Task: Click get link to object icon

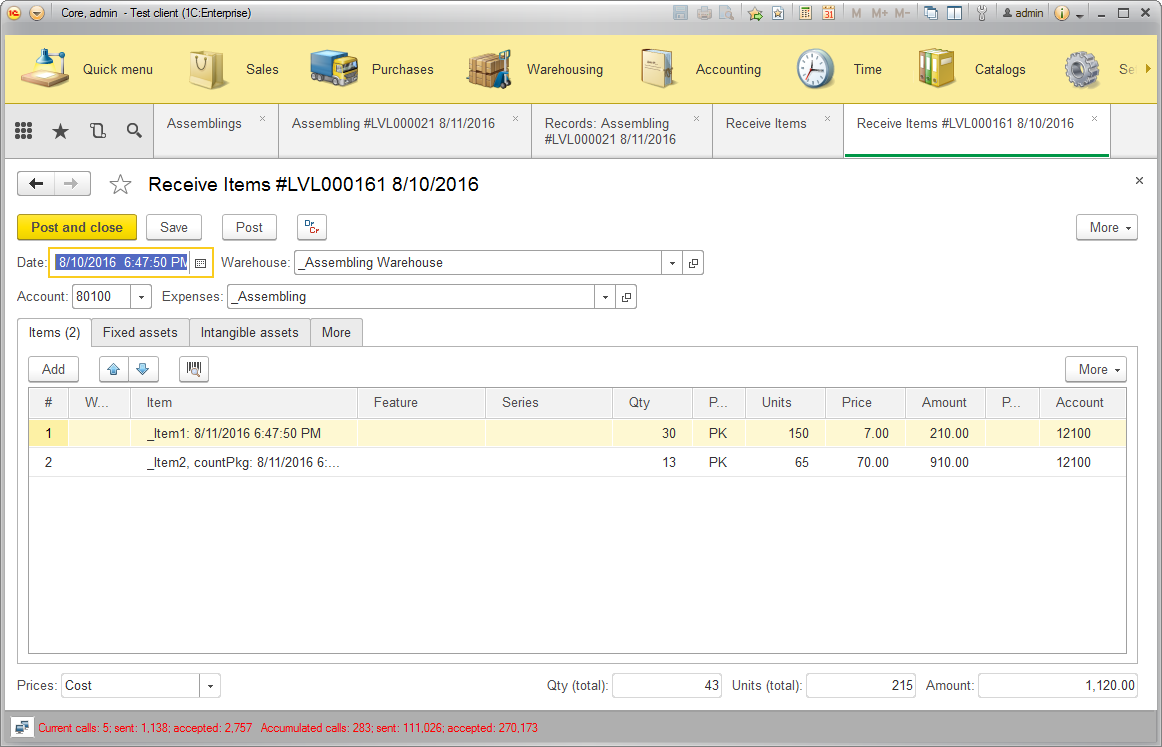Action: pos(755,13)
